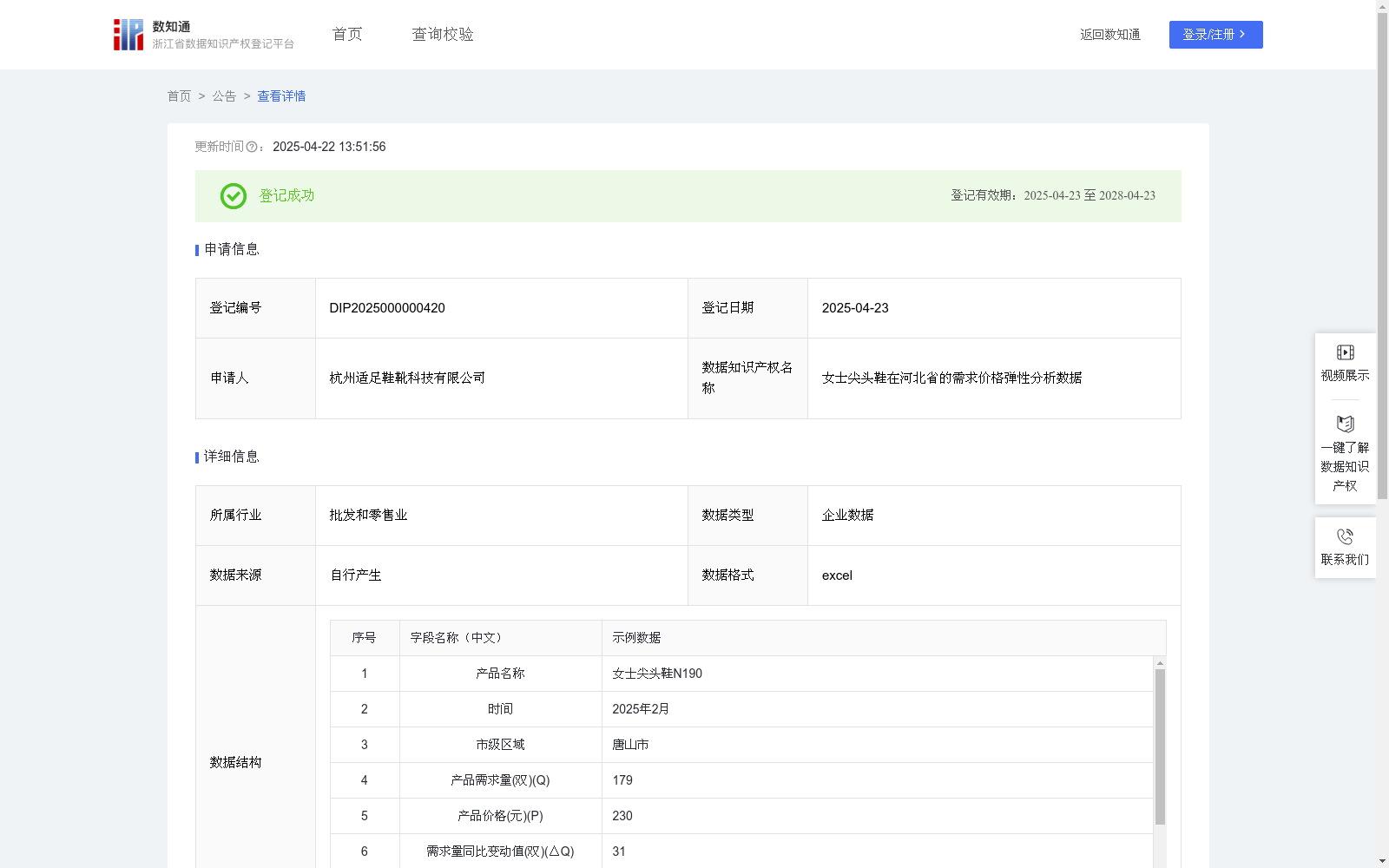This screenshot has height=868, width=1389.
Task: Go to 公告 in the breadcrumb
Action: (224, 96)
